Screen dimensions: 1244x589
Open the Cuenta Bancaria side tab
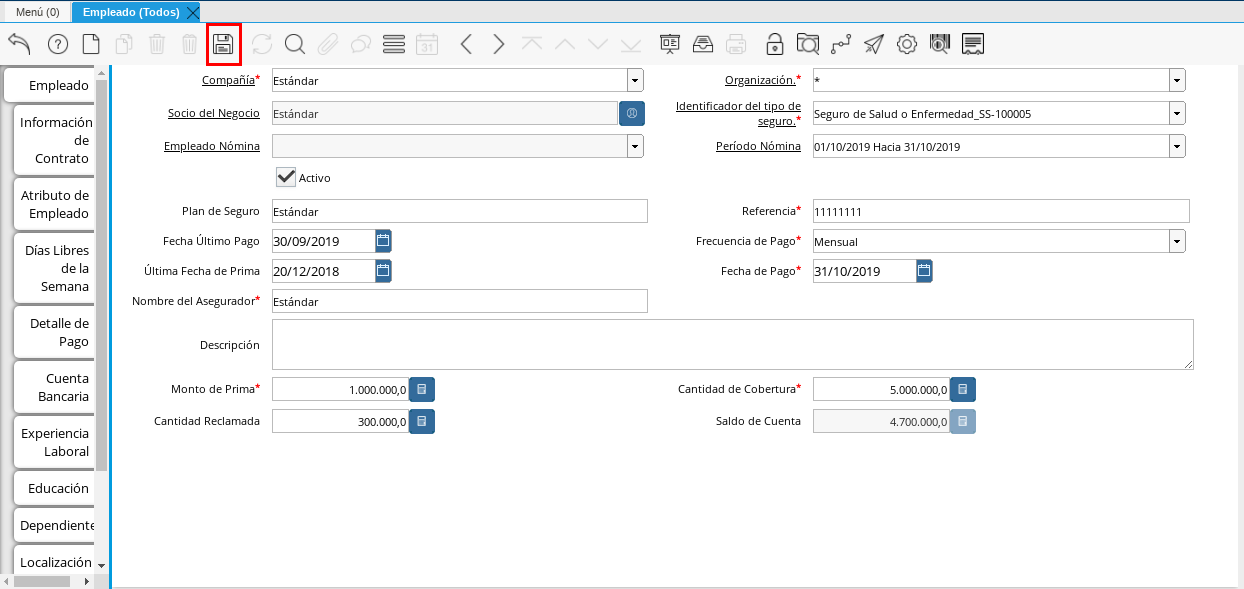pyautogui.click(x=56, y=387)
